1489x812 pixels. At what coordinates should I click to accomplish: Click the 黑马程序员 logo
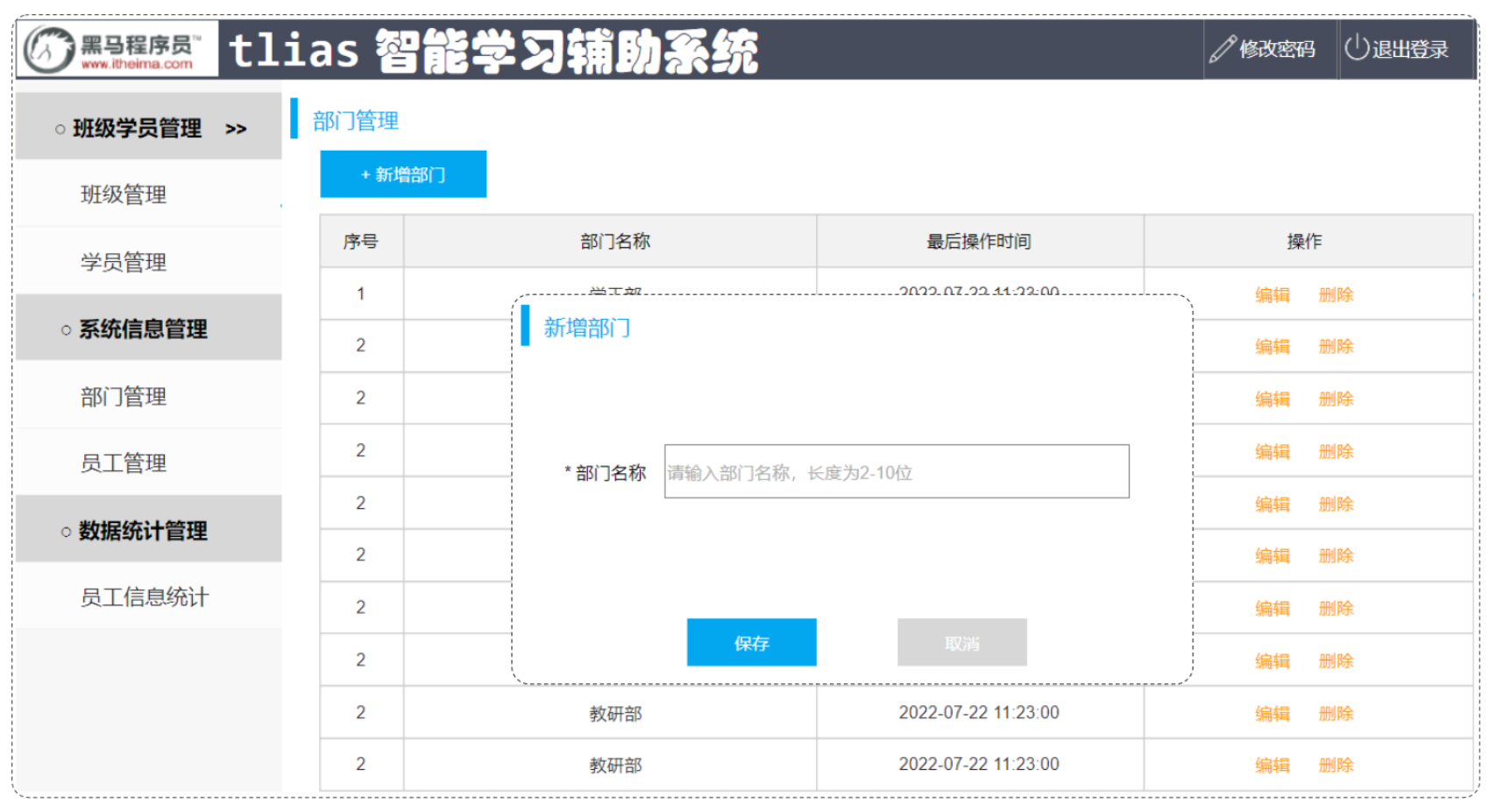pyautogui.click(x=110, y=50)
